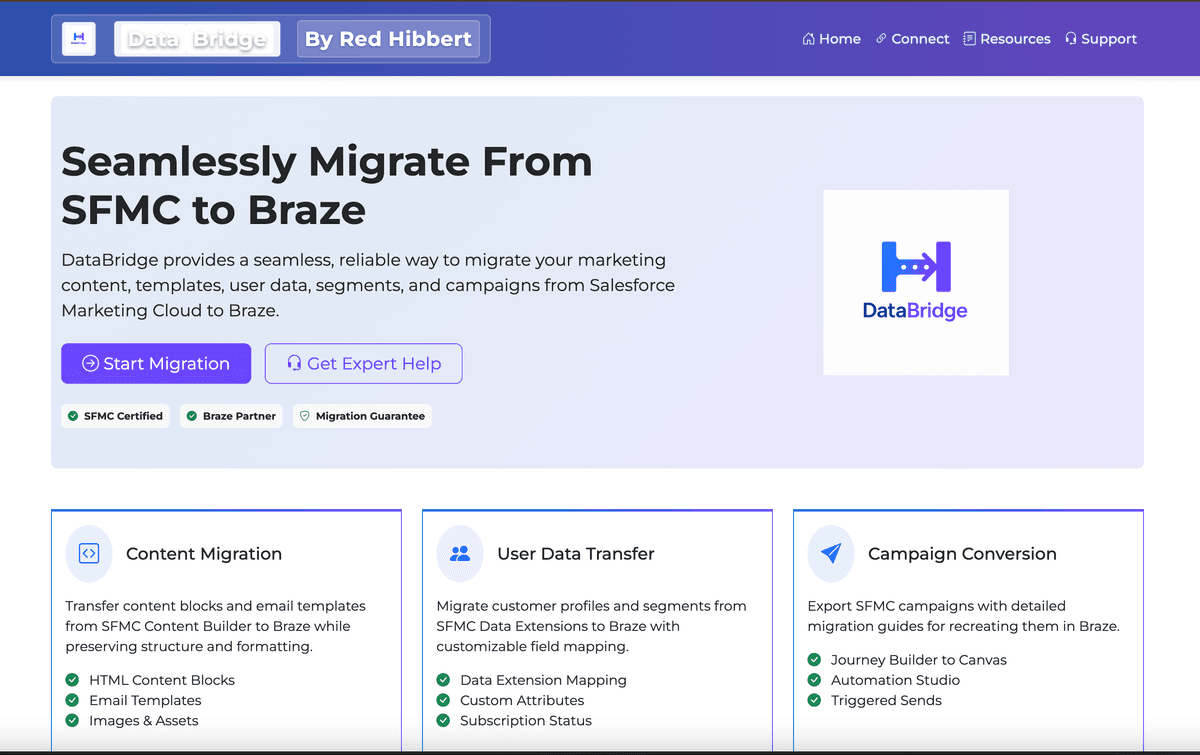The height and width of the screenshot is (755, 1200).
Task: Click the Custom Attributes text
Action: [522, 700]
